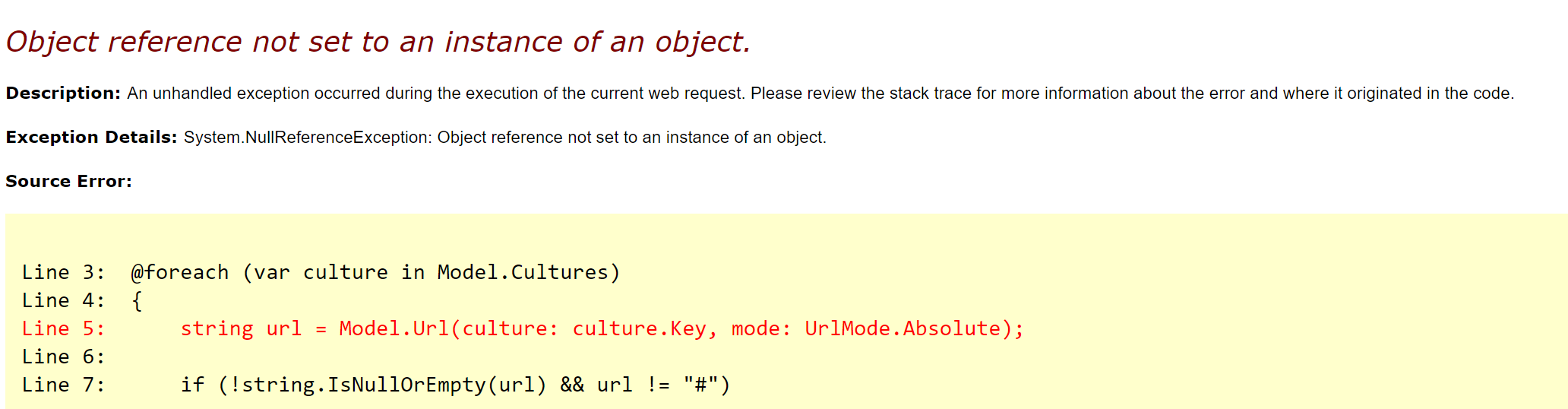Click 'stack trace' words in the description

click(931, 94)
